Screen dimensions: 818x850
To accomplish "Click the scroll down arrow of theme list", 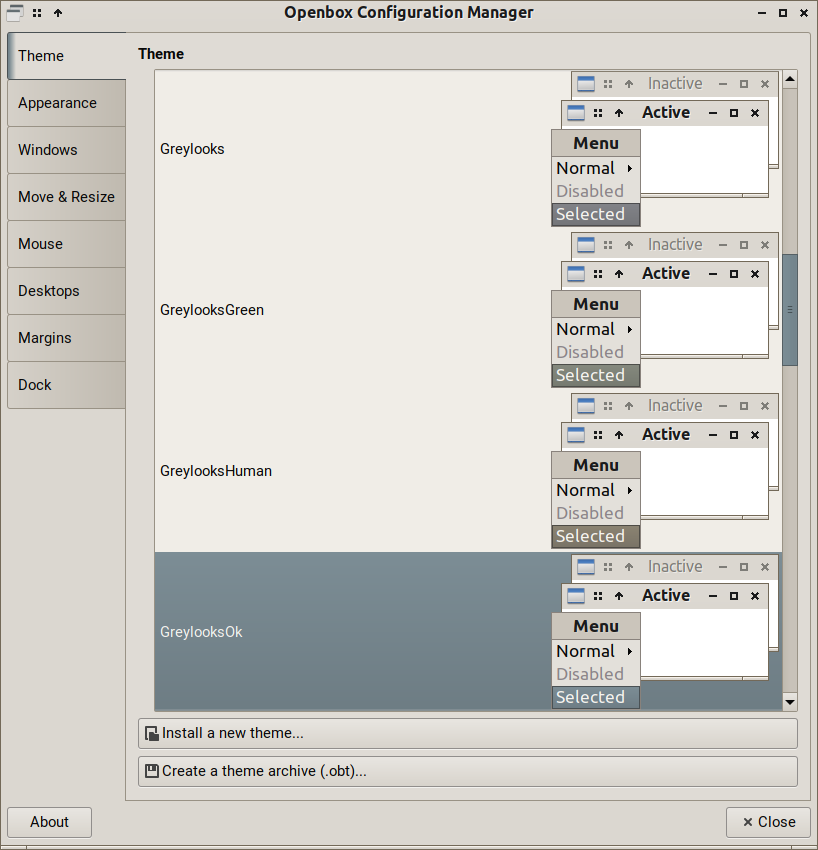I will coord(790,702).
